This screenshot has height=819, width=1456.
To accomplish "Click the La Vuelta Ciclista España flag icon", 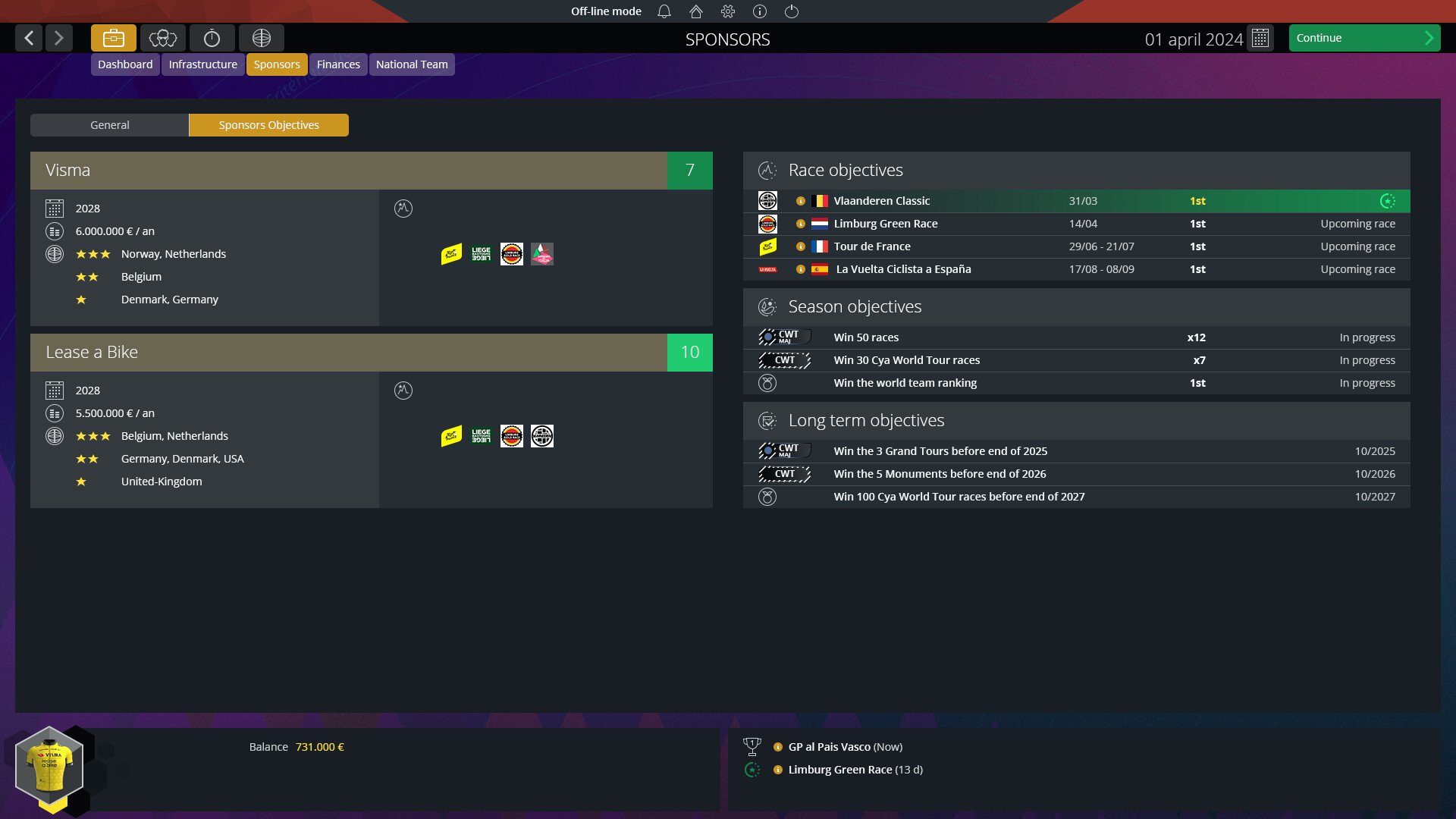I will pos(819,269).
